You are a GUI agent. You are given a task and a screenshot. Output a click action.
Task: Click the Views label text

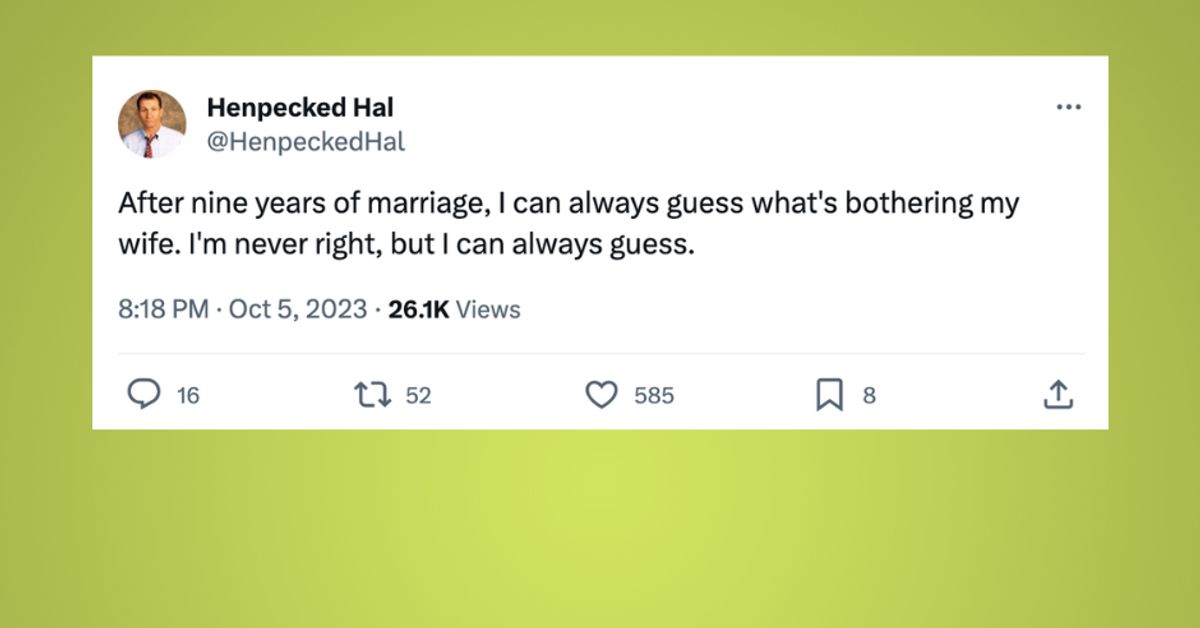pos(488,309)
